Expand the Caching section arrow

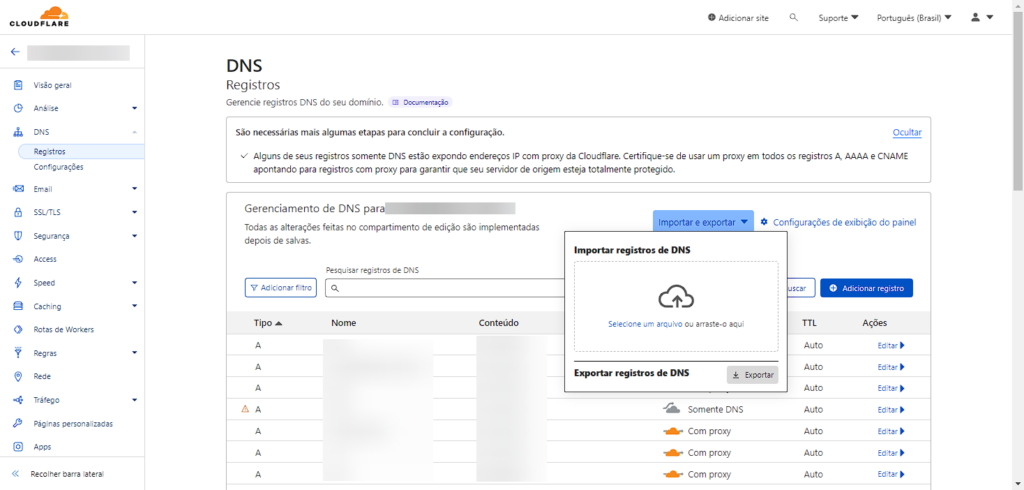coord(135,306)
